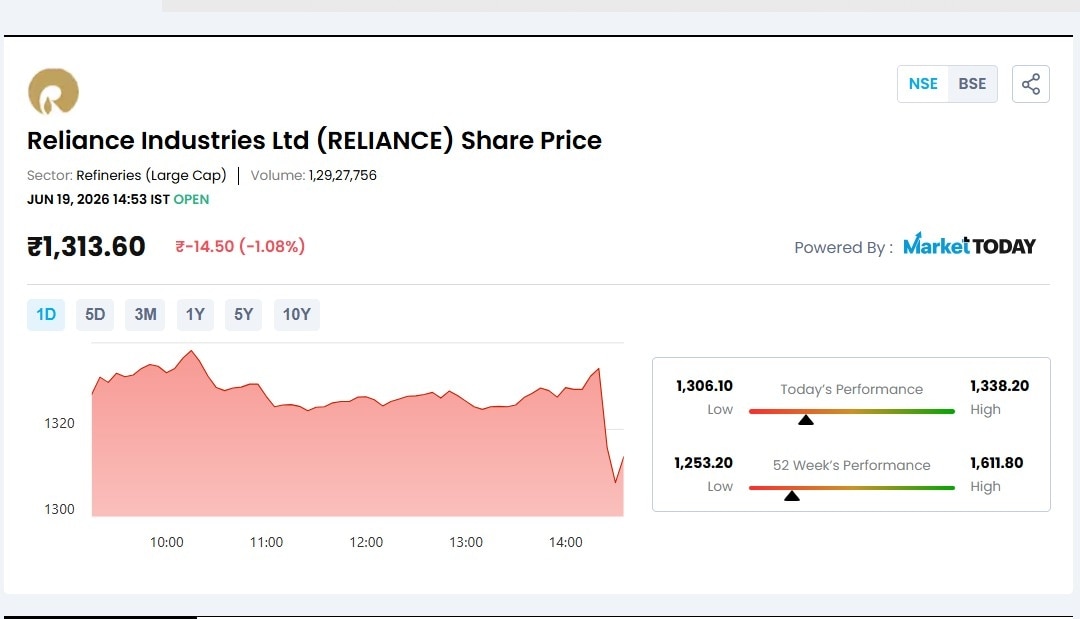The height and width of the screenshot is (619, 1080).
Task: Click the 11:00 x-axis label
Action: 267,543
